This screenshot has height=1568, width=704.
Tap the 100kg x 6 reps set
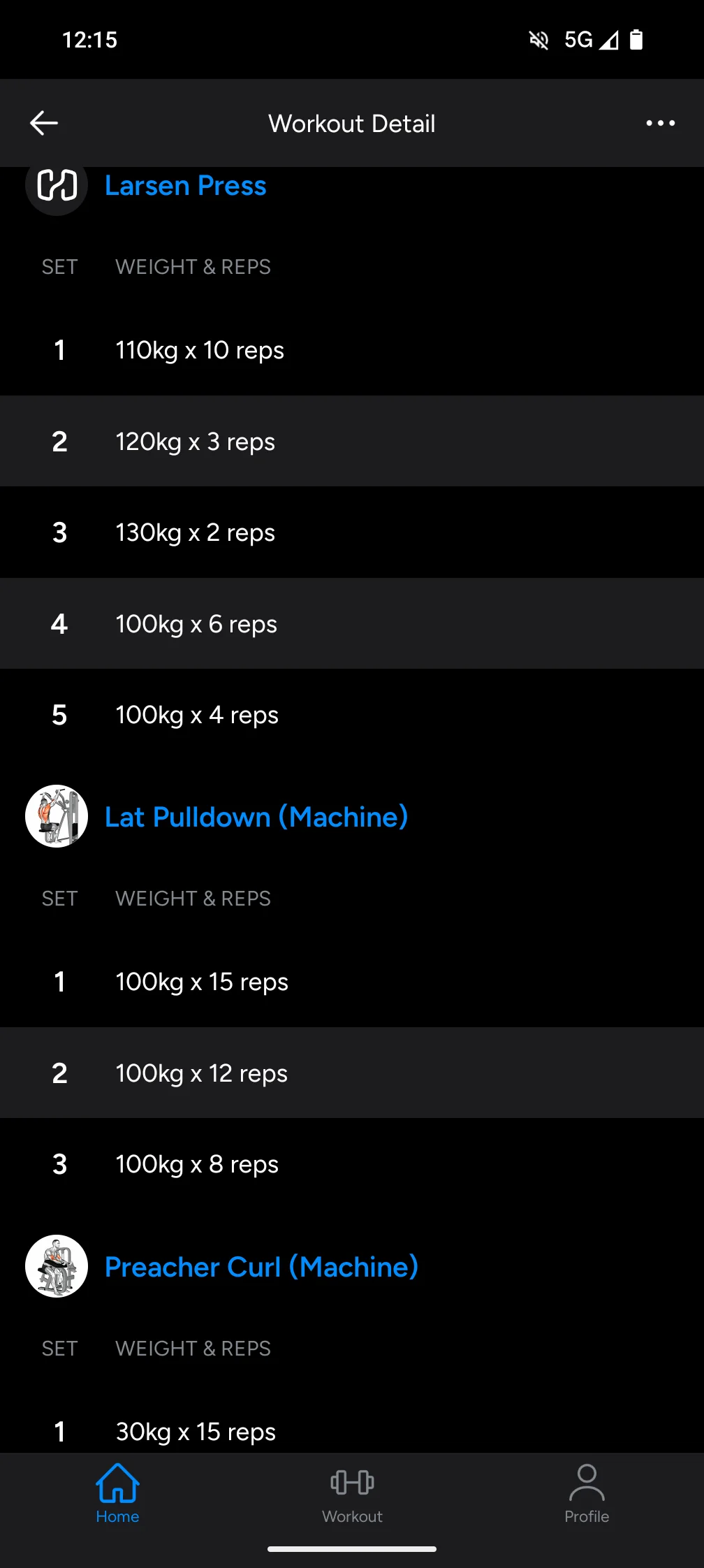pos(196,624)
